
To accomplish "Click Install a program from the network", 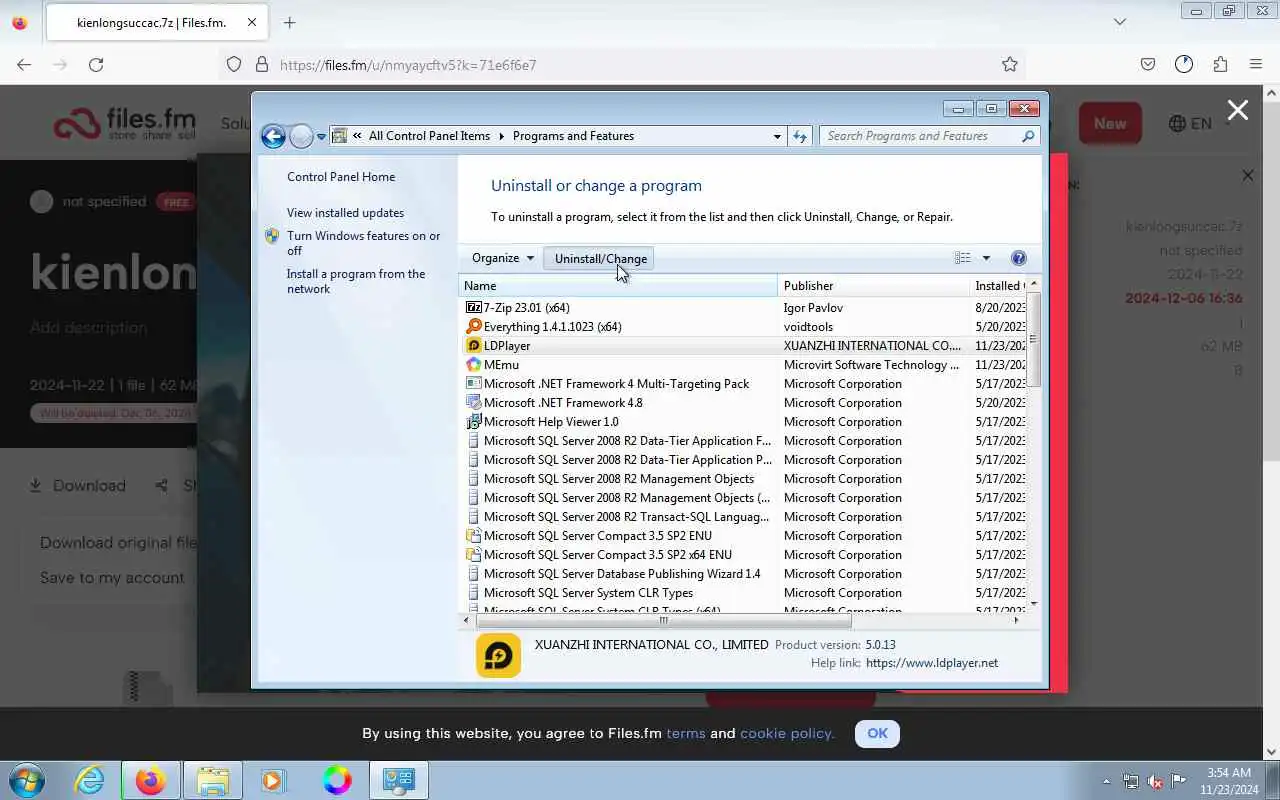I will tap(356, 281).
